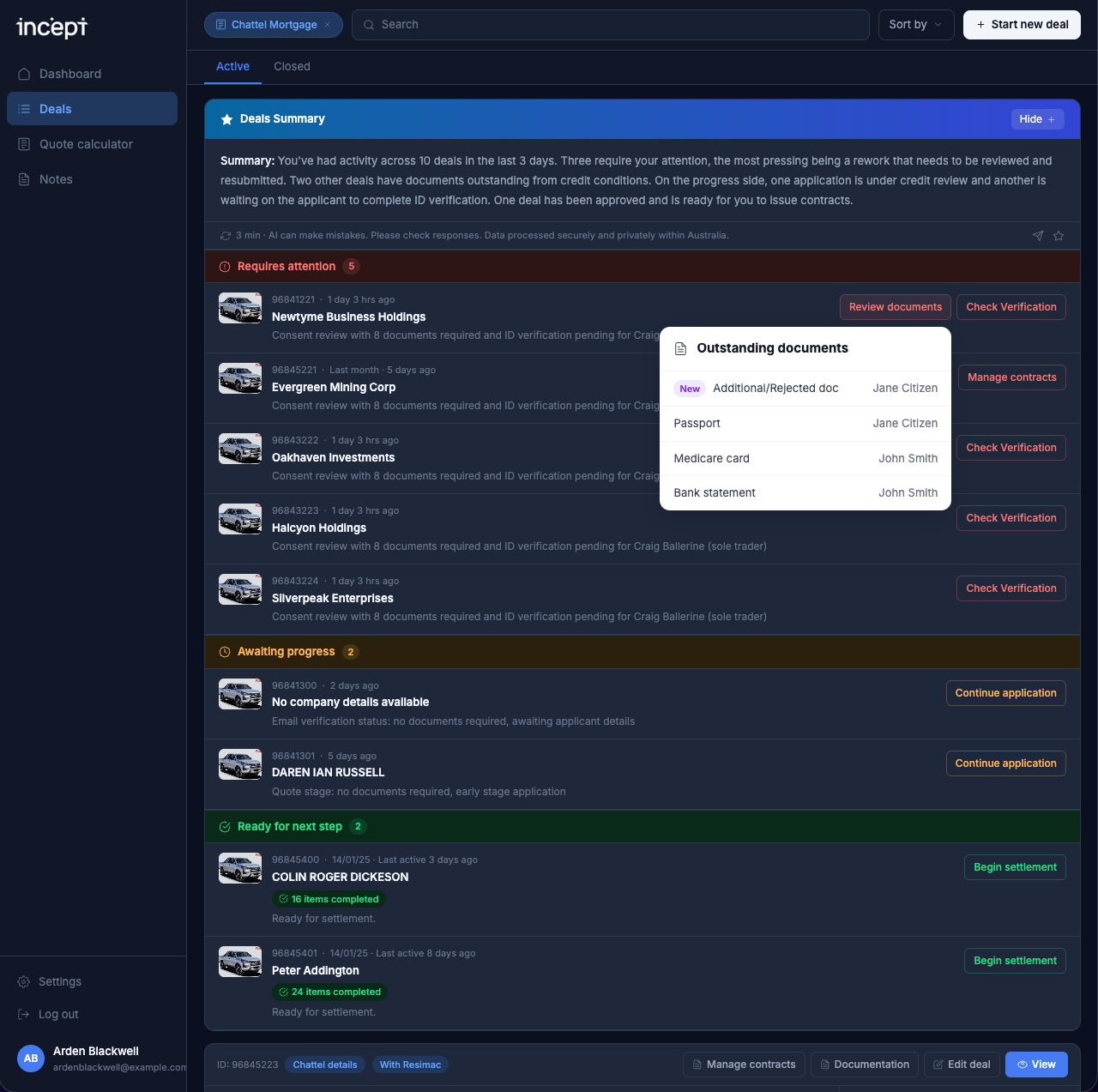Click the Outstanding documents file icon
The height and width of the screenshot is (1092, 1098).
point(680,348)
